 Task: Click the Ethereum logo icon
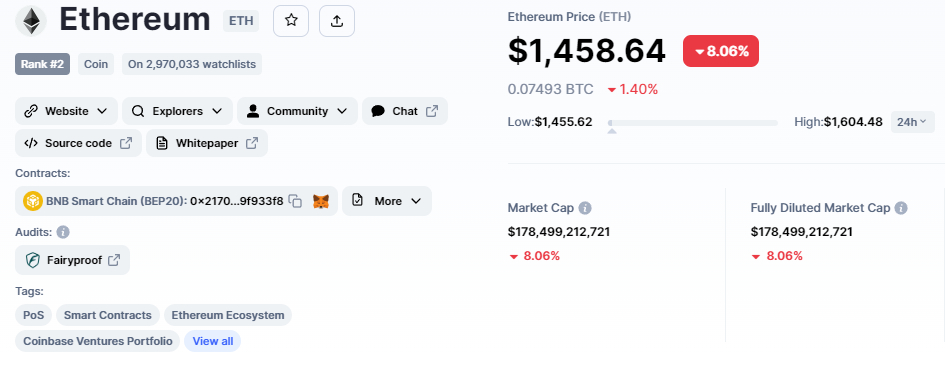pos(31,21)
